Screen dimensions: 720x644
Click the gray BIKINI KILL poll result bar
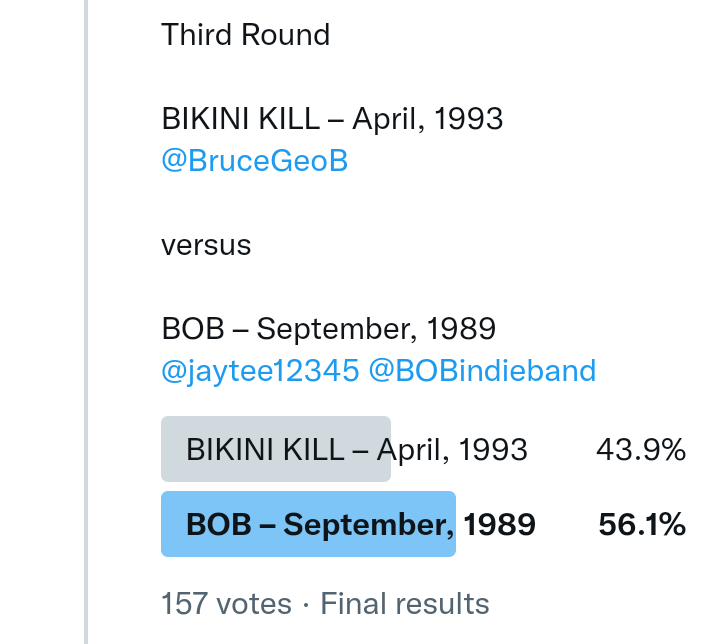pyautogui.click(x=275, y=449)
